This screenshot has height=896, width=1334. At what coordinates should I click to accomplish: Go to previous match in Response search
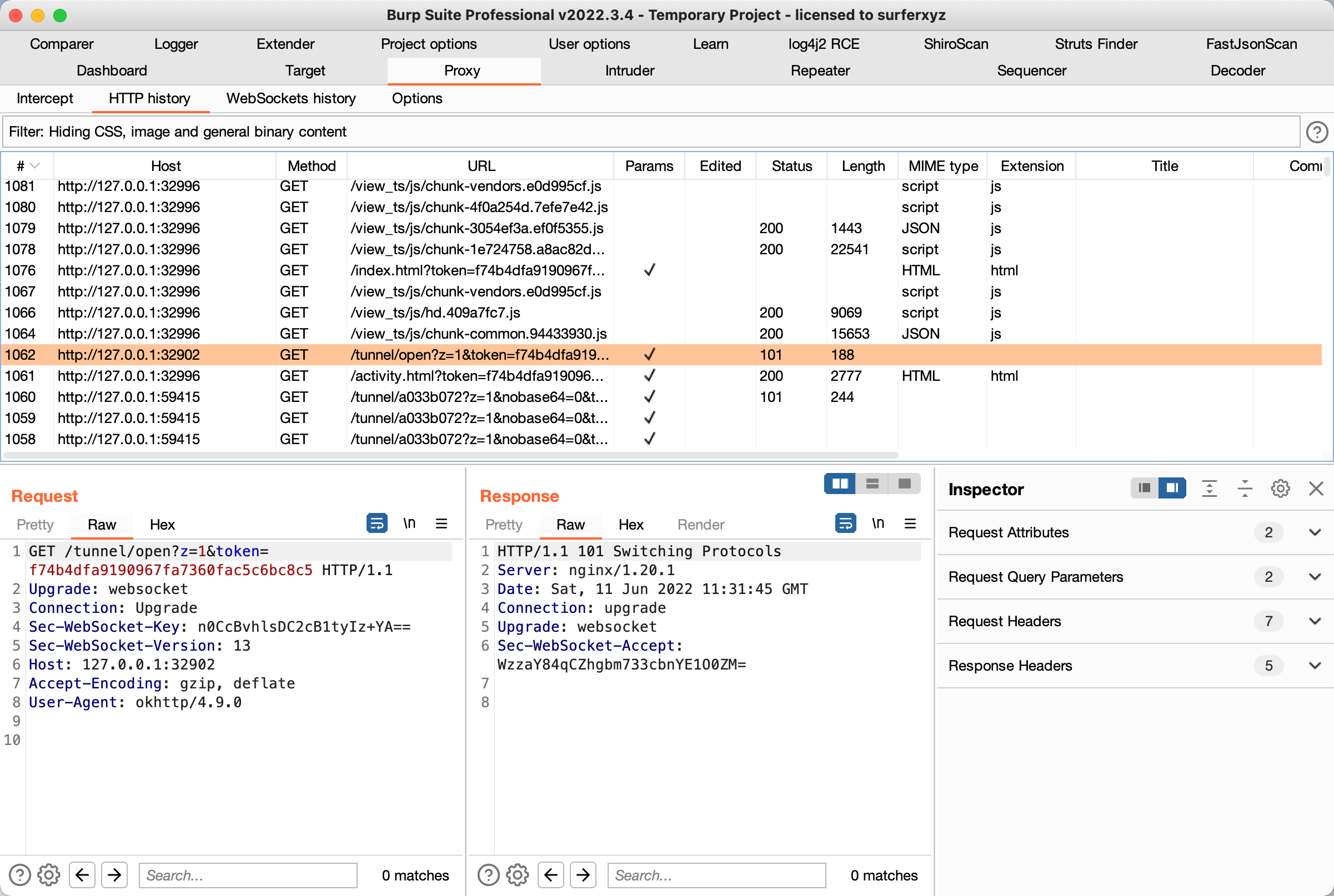pyautogui.click(x=550, y=875)
